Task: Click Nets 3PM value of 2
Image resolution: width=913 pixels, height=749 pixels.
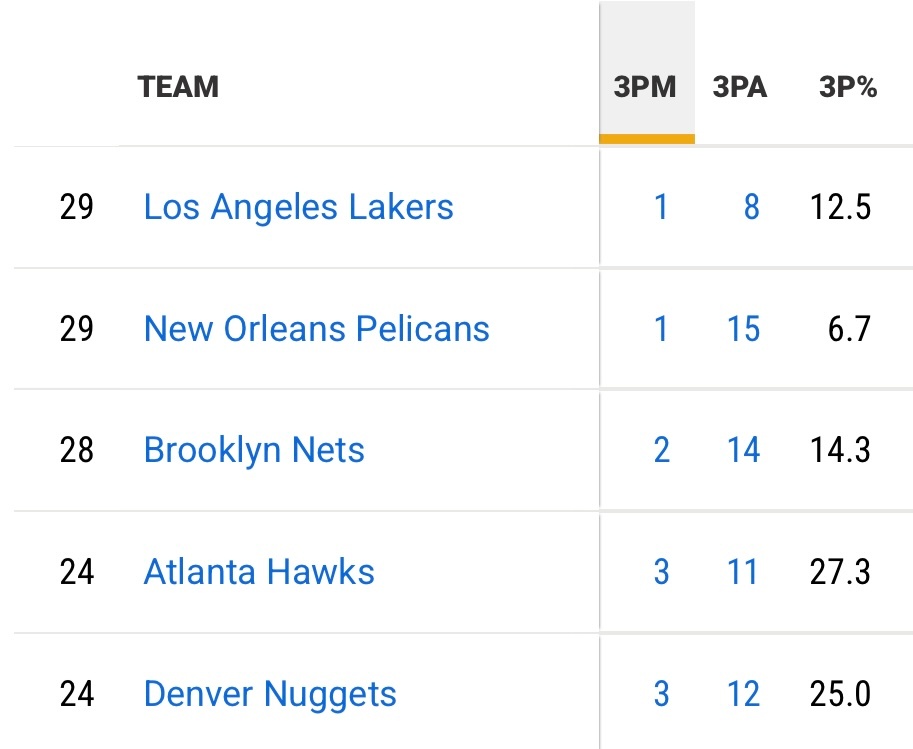Action: (x=661, y=450)
